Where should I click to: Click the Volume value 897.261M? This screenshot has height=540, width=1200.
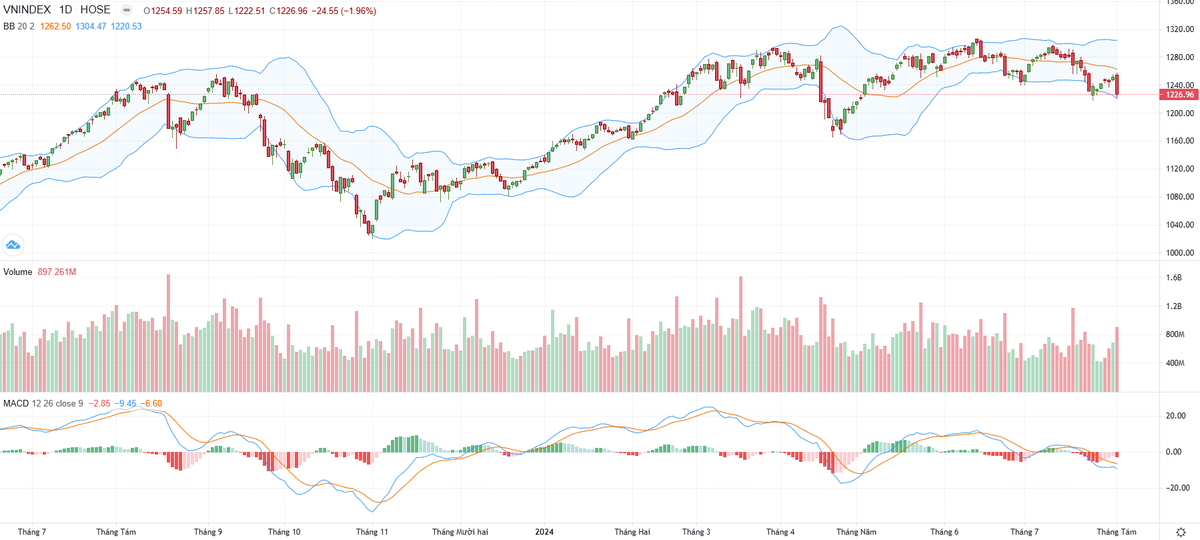tap(60, 272)
